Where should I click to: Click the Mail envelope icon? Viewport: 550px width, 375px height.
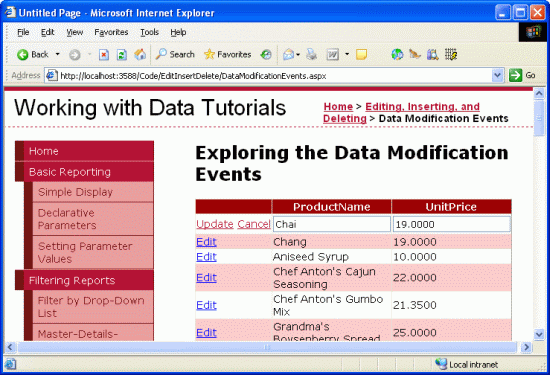[288, 54]
